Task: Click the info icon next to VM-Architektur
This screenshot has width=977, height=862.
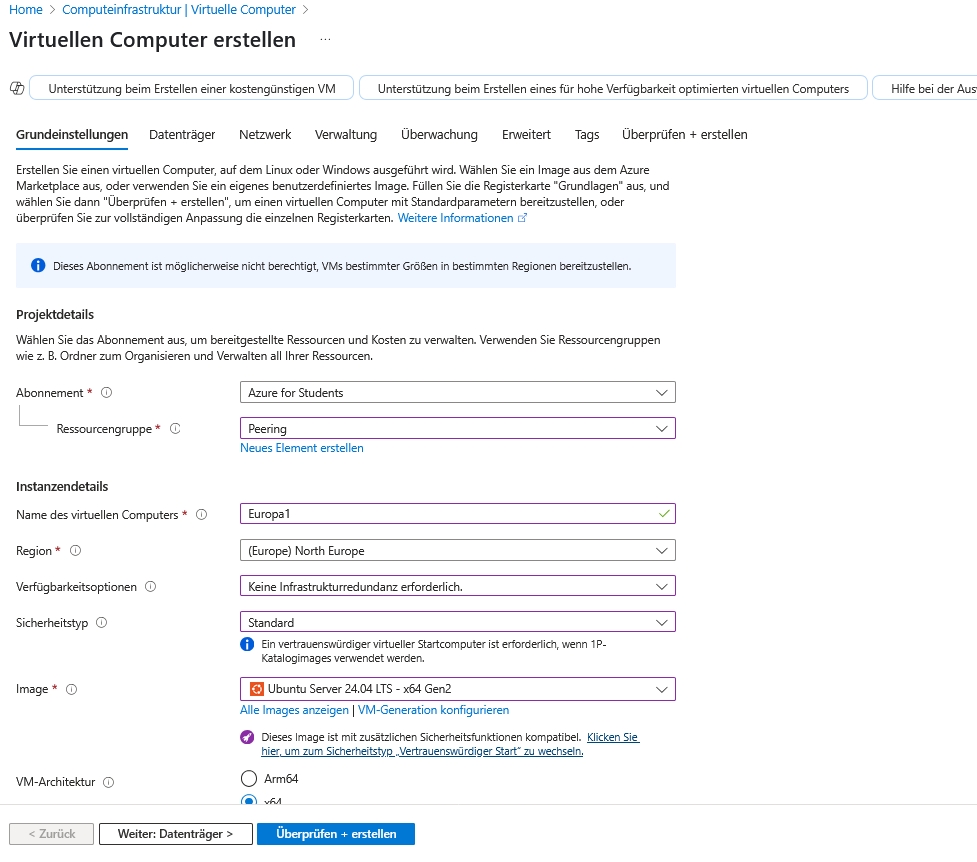Action: click(108, 783)
